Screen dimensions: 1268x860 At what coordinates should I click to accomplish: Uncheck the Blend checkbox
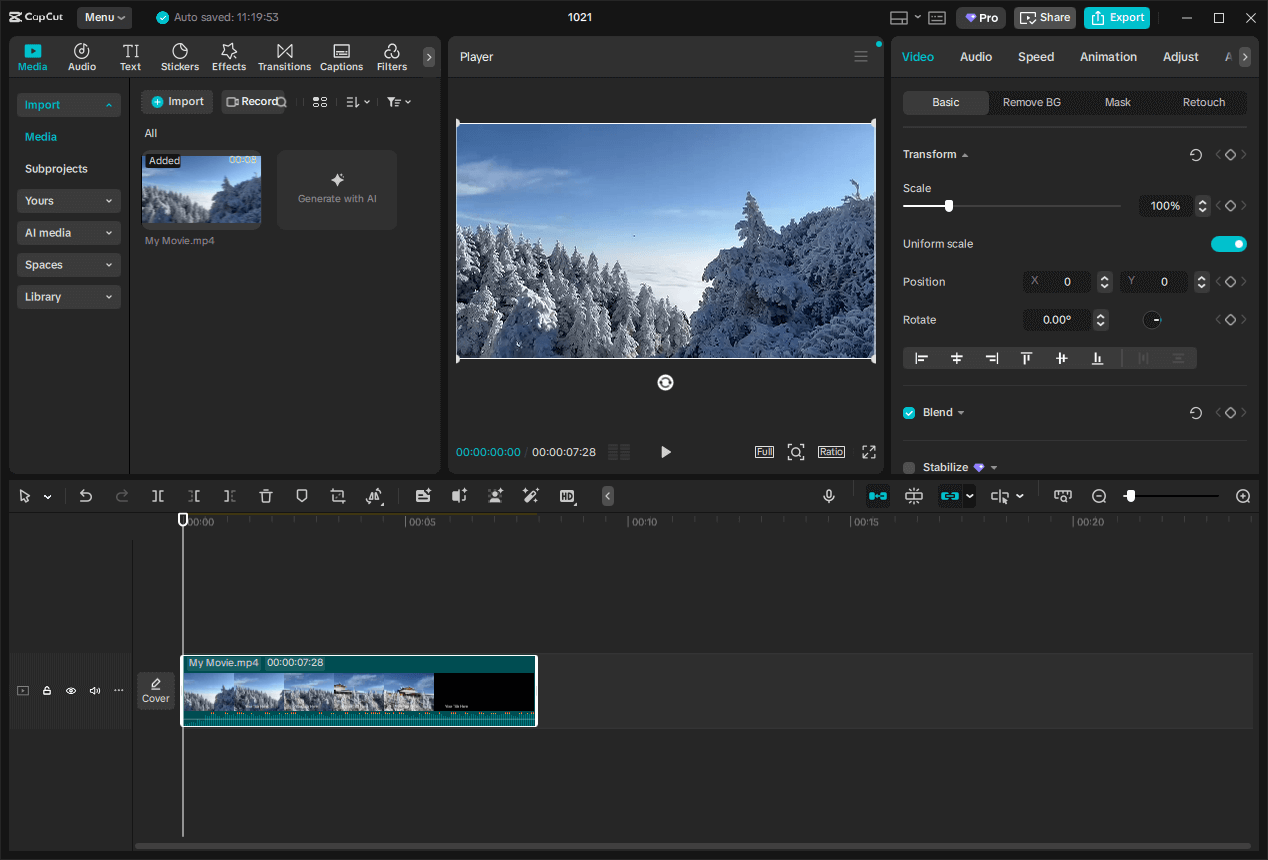[x=909, y=413]
